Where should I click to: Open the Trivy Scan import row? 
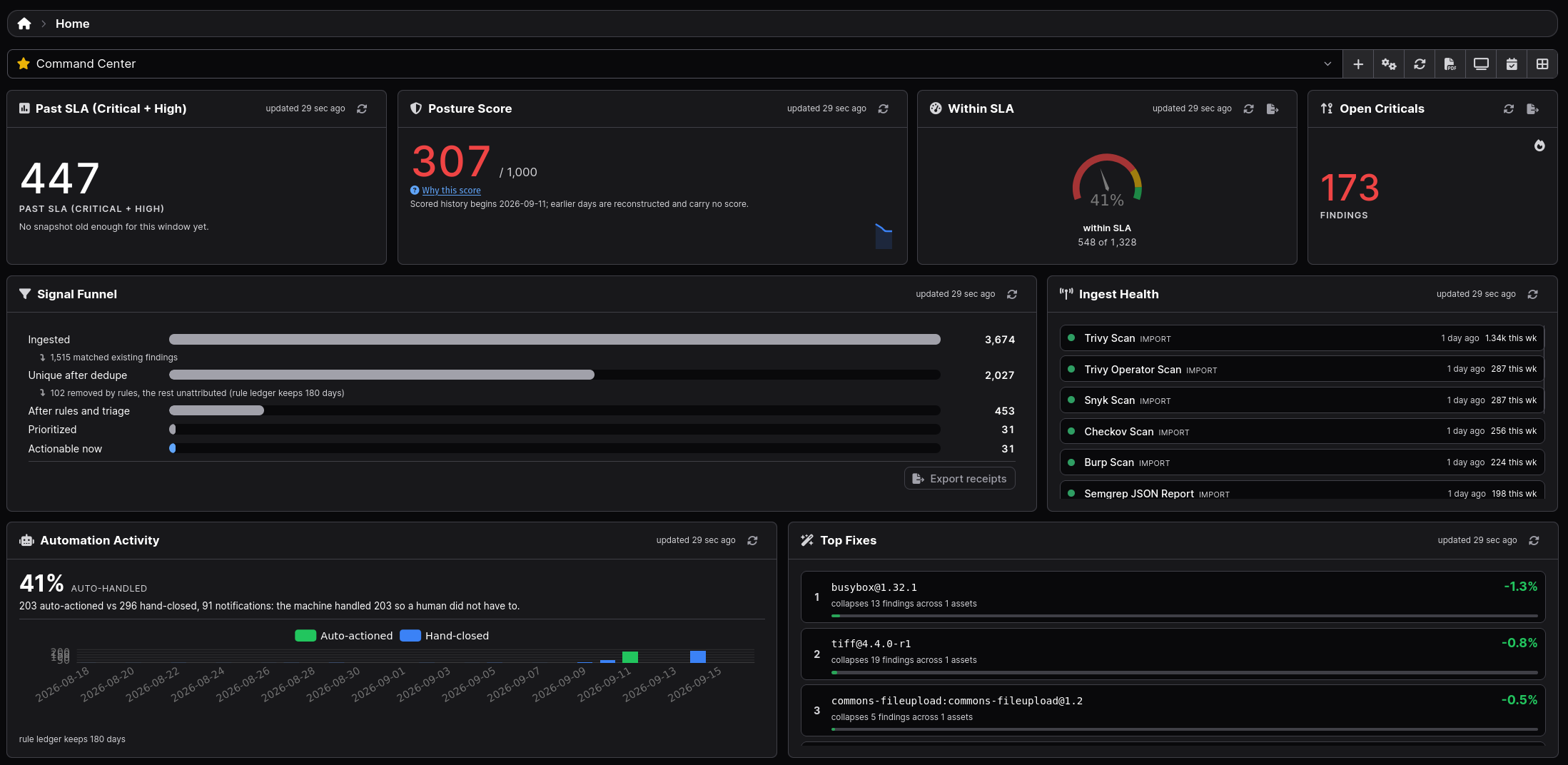tap(1302, 338)
